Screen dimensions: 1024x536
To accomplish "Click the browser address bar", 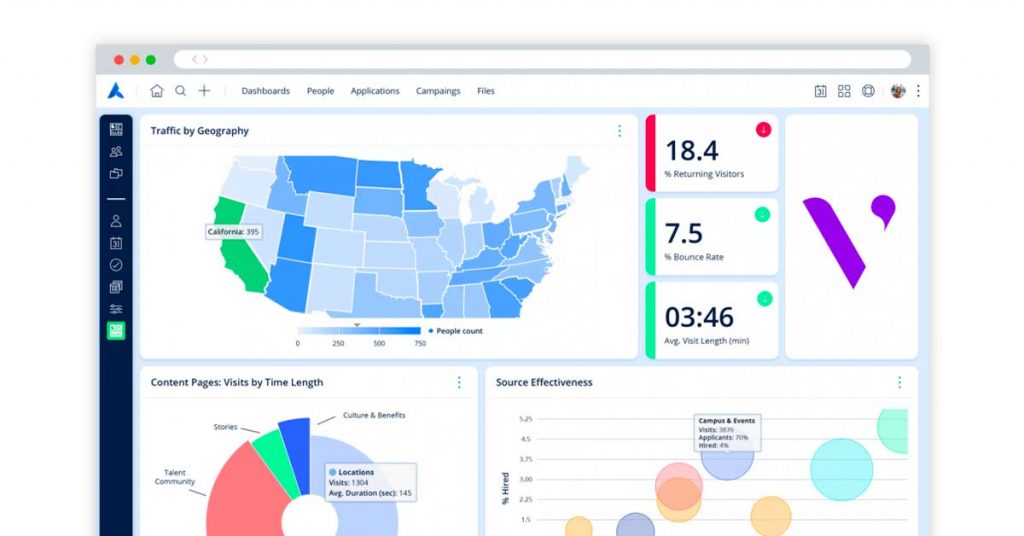I will click(x=542, y=59).
